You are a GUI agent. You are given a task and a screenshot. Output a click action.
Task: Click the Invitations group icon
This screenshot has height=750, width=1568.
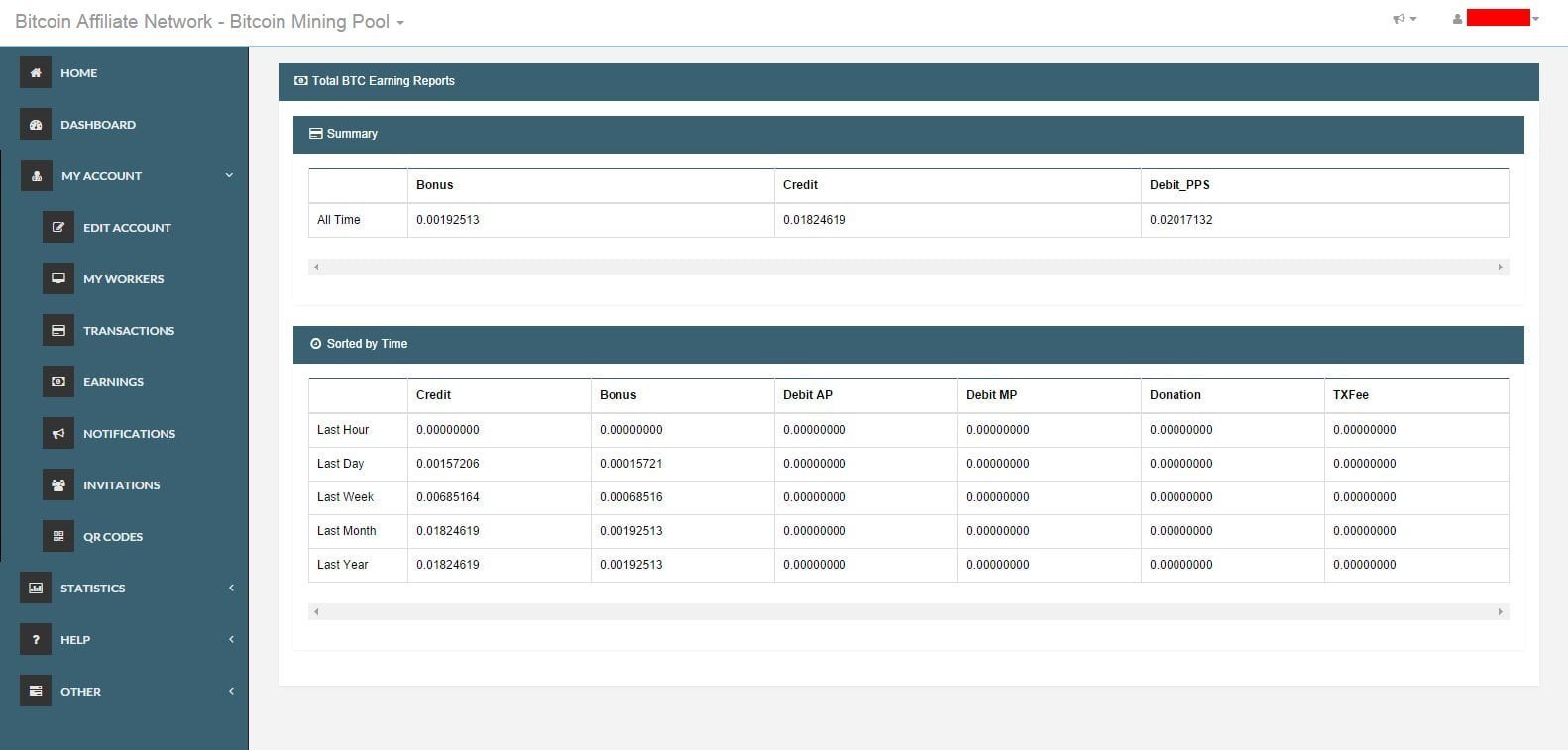(x=58, y=485)
